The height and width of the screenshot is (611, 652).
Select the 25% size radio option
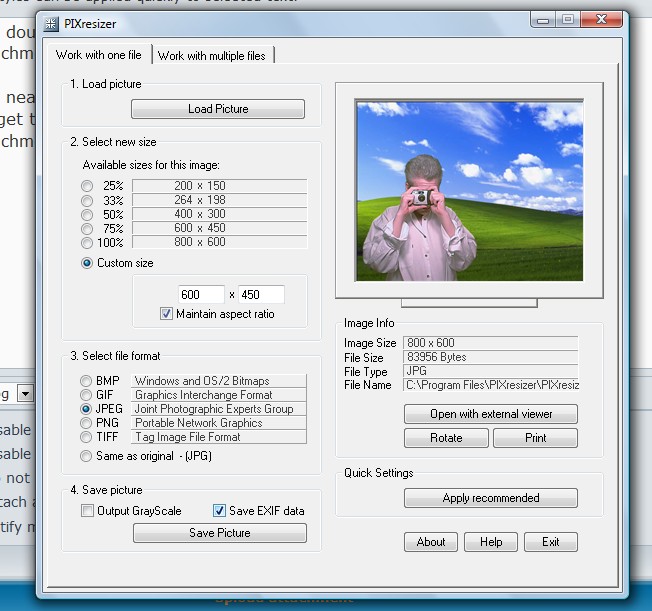tap(87, 186)
